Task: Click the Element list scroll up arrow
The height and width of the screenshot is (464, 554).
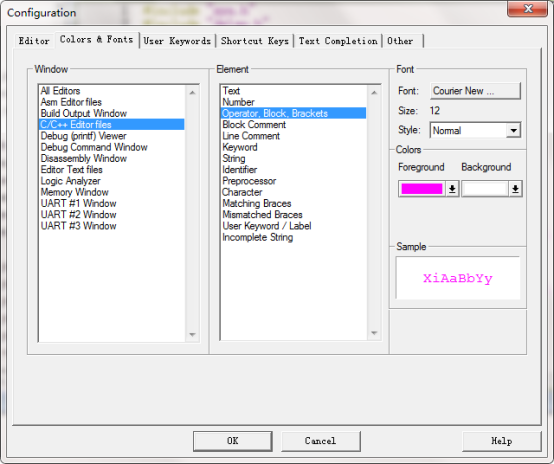Action: (x=374, y=93)
